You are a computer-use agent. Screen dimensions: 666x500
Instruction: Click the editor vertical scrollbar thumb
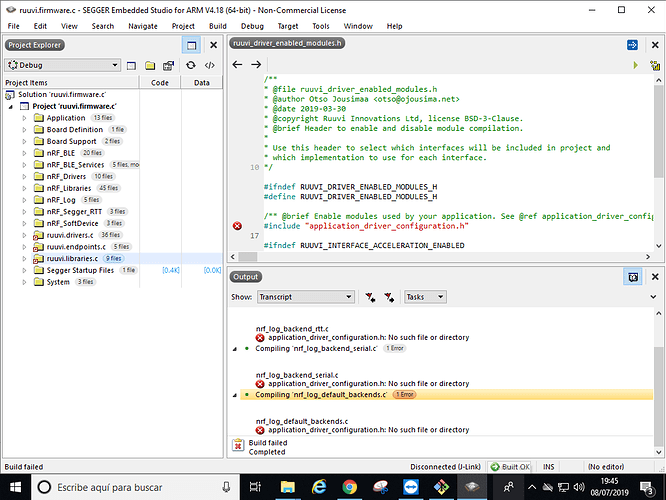(658, 132)
